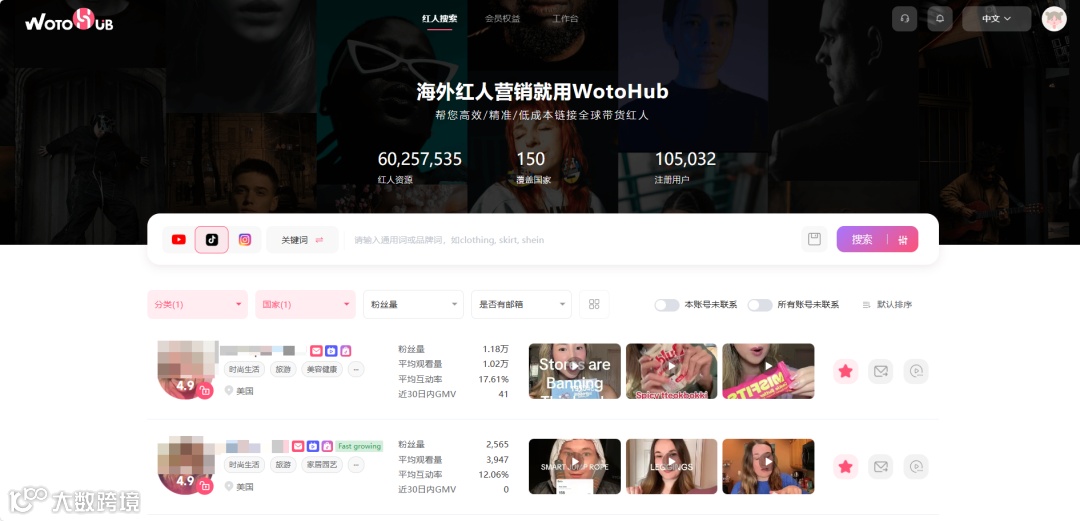This screenshot has height=521, width=1080.
Task: Play the SMART JUMP ROPE video thumbnail
Action: [574, 467]
